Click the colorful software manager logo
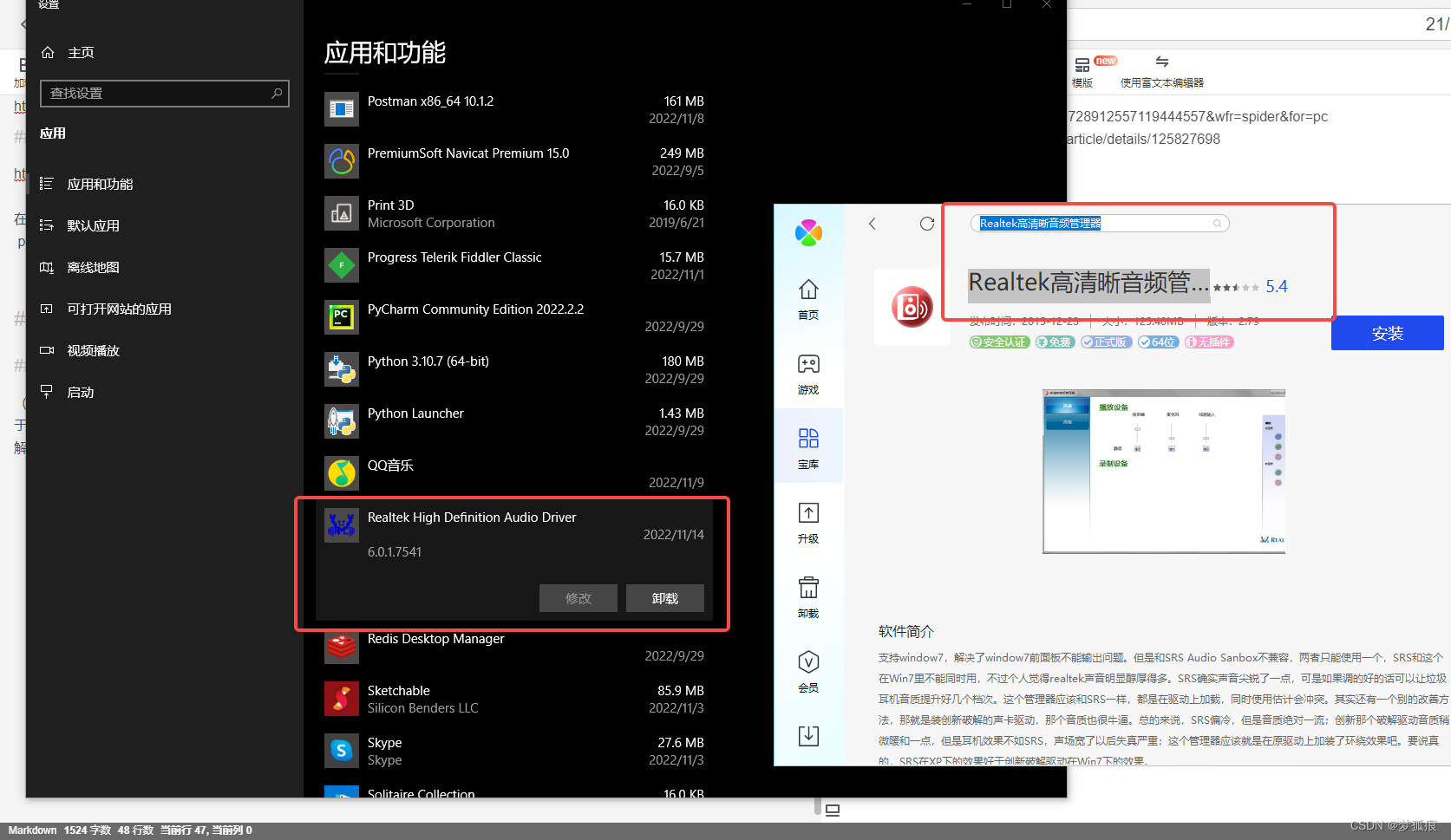Image resolution: width=1451 pixels, height=840 pixels. (x=808, y=232)
